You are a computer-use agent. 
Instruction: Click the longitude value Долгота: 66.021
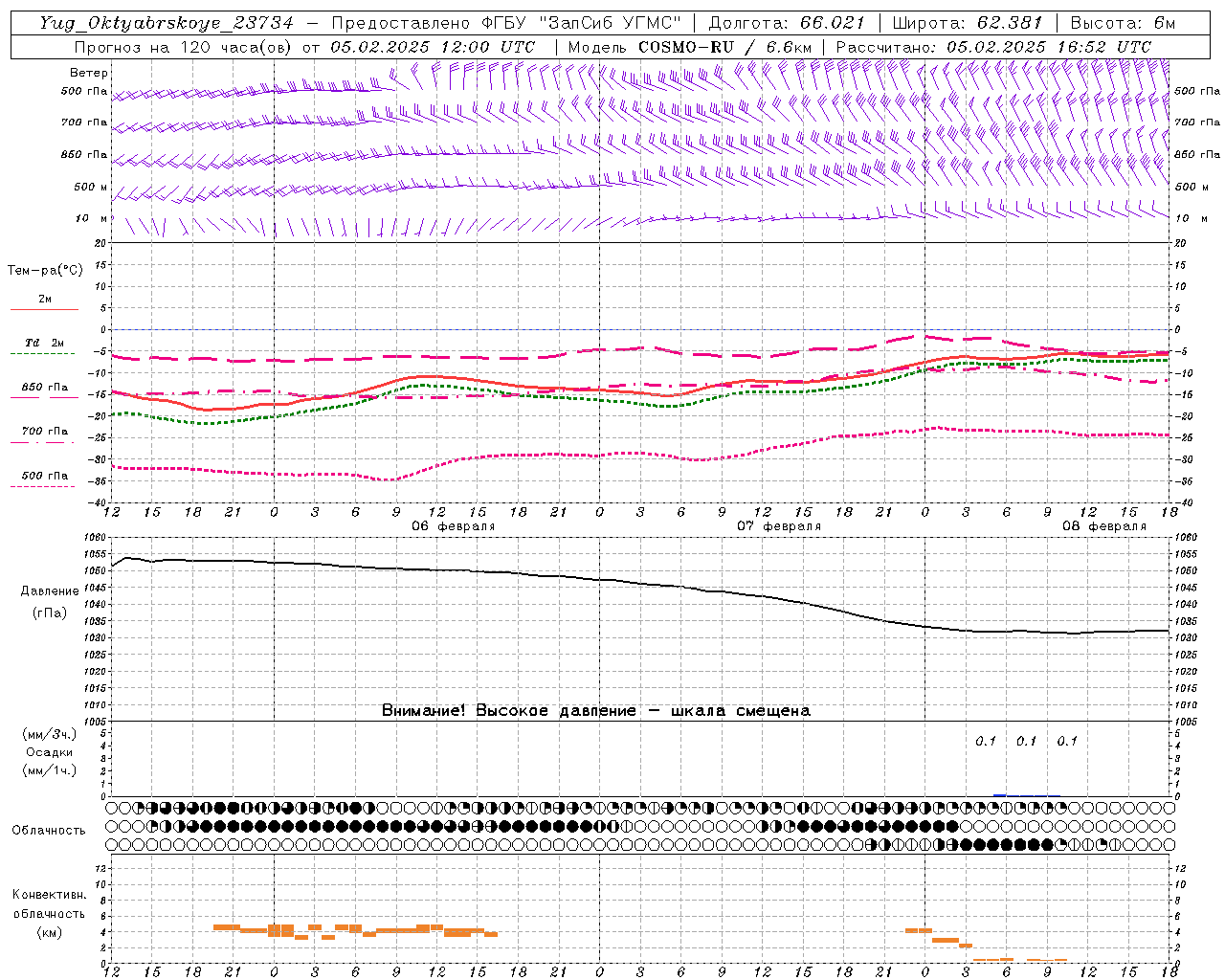pos(787,23)
